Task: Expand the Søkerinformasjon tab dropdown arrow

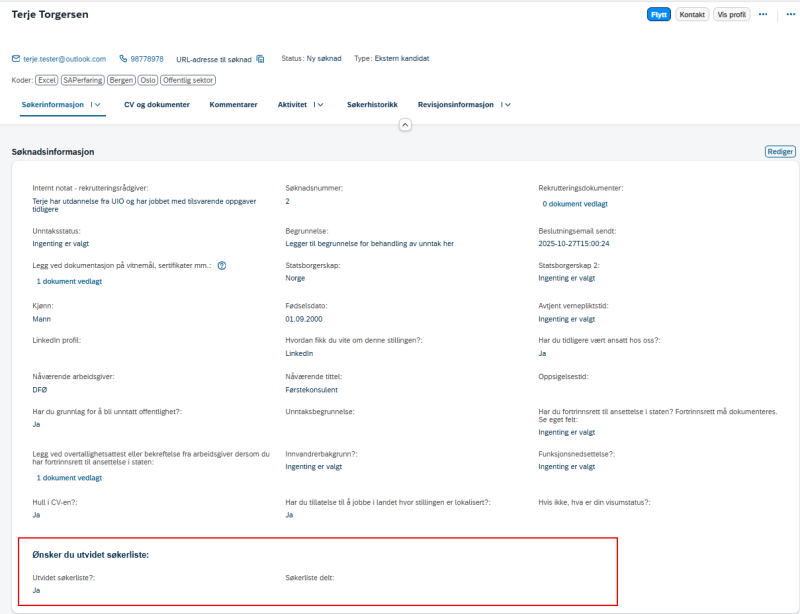Action: (97, 105)
